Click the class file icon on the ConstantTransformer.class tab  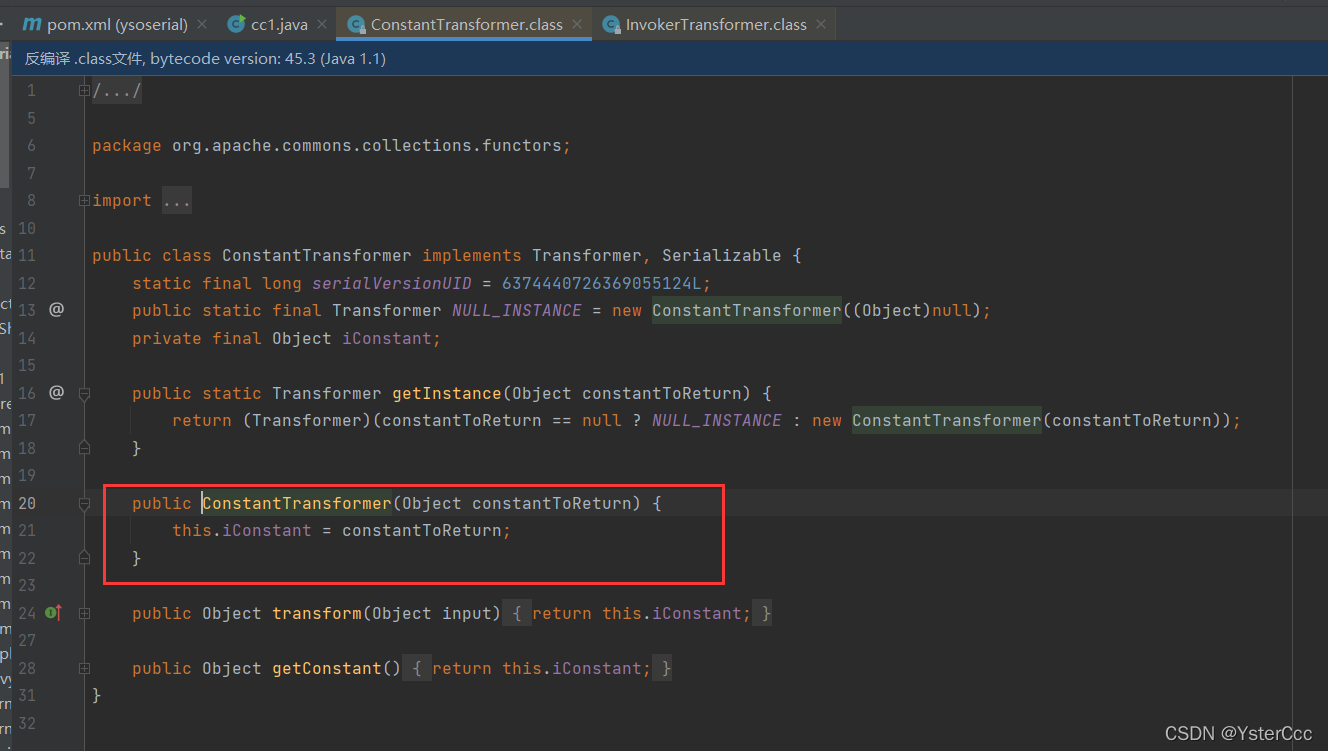(355, 24)
